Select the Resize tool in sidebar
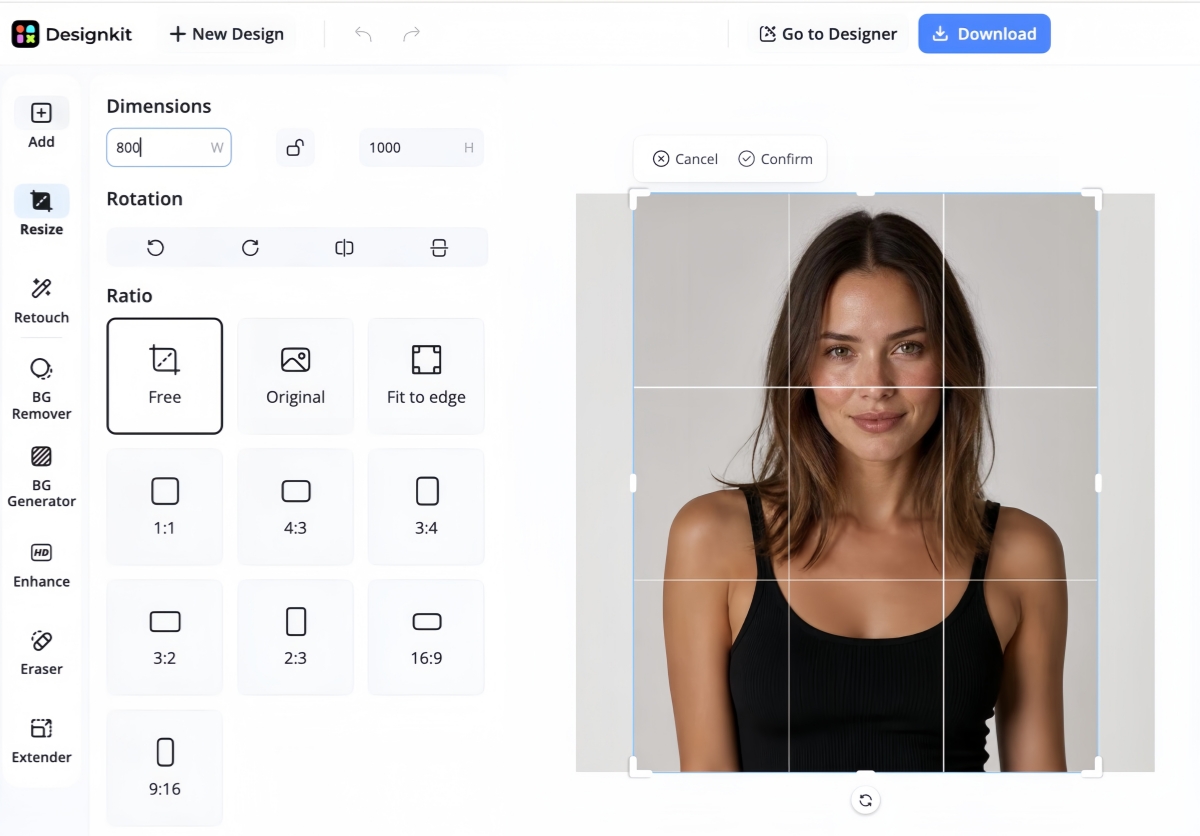Image resolution: width=1200 pixels, height=836 pixels. [41, 211]
